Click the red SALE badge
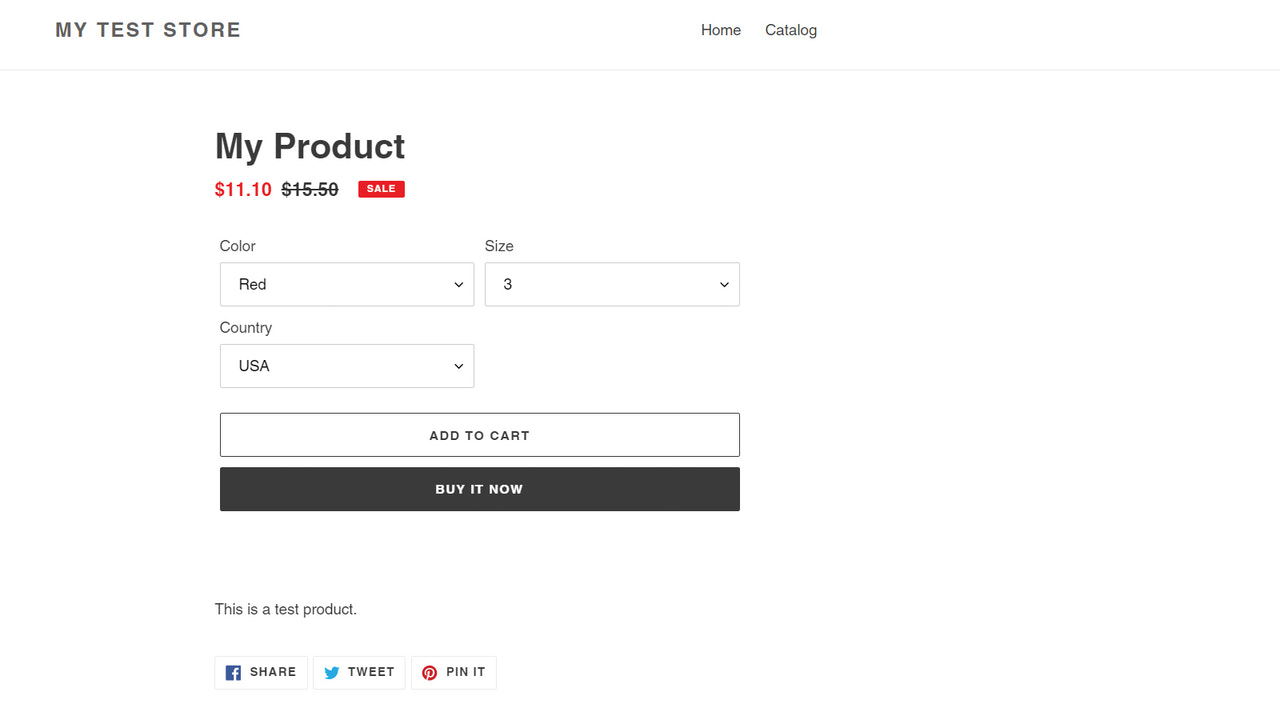This screenshot has width=1280, height=720. pos(381,188)
